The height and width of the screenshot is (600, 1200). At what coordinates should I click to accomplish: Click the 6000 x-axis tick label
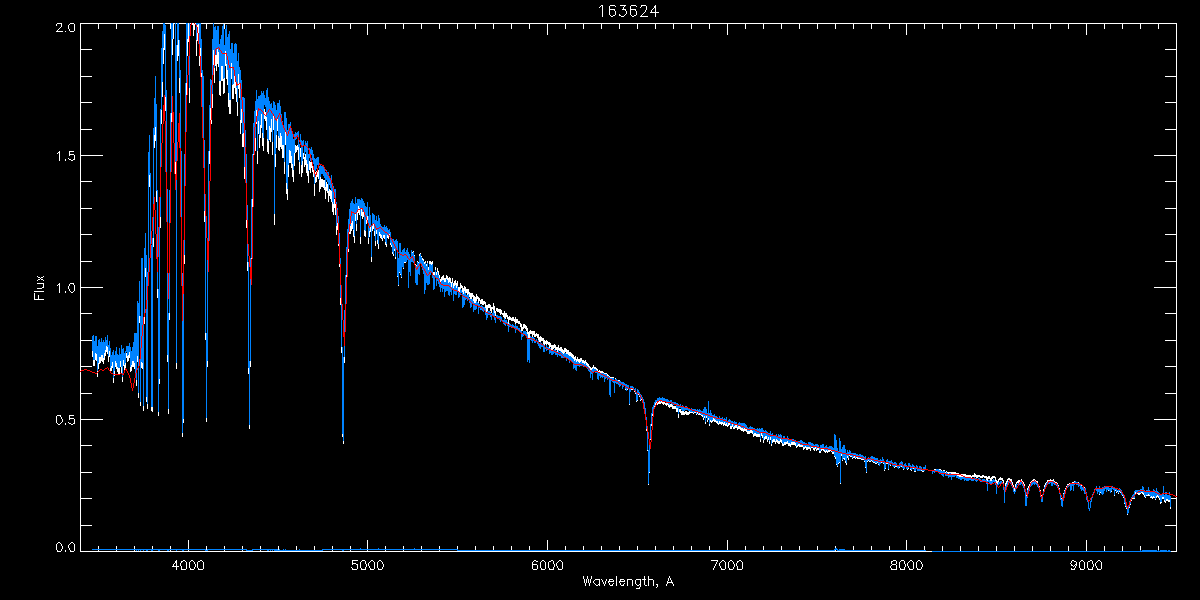click(547, 565)
